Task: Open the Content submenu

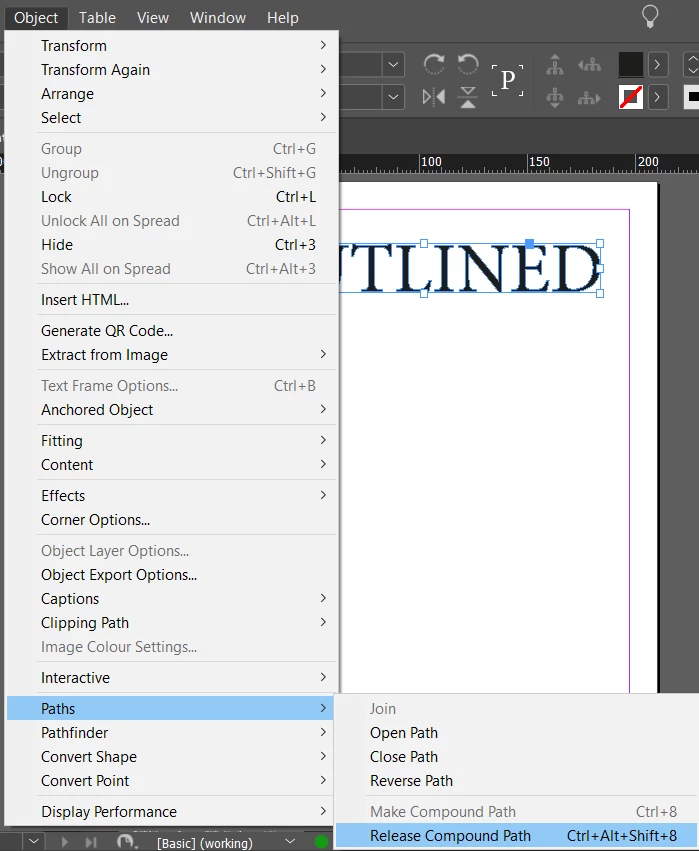Action: [171, 465]
